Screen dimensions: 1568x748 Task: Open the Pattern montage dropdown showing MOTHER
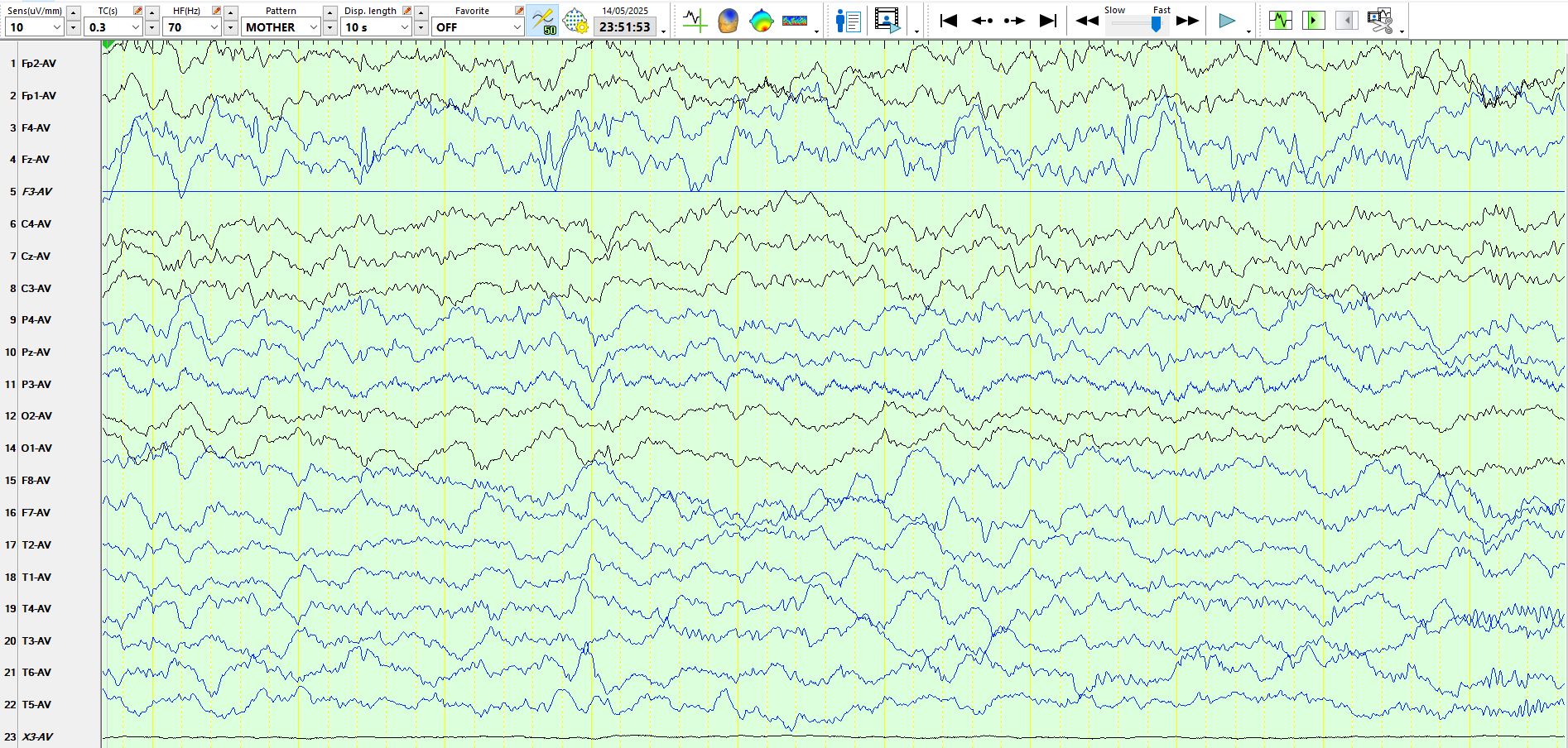coord(281,27)
